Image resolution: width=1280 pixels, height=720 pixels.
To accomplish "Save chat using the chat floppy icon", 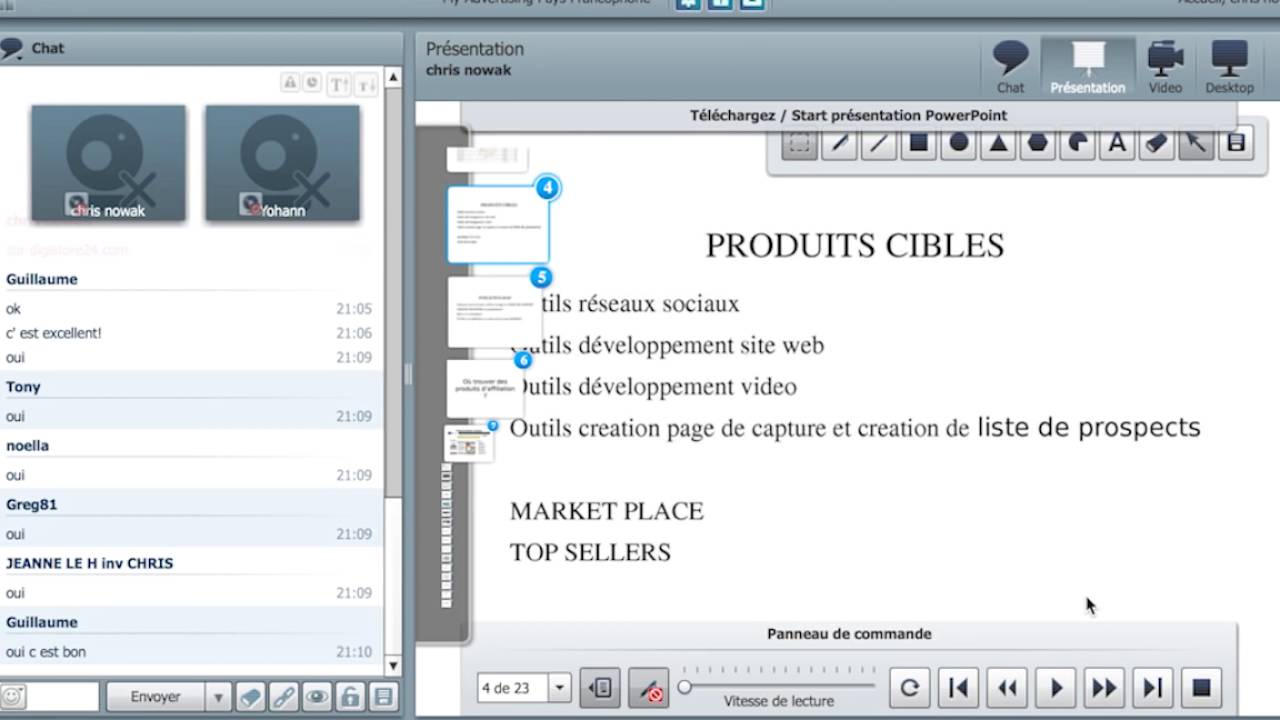I will click(x=382, y=697).
